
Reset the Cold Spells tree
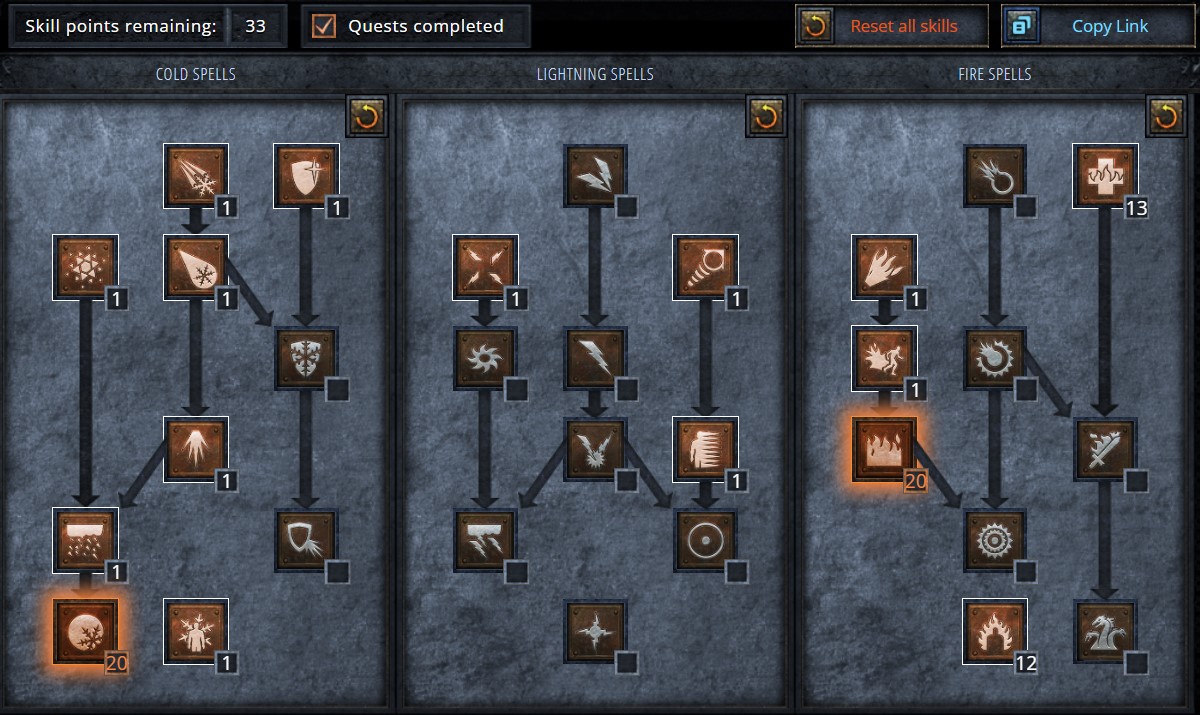pos(366,116)
